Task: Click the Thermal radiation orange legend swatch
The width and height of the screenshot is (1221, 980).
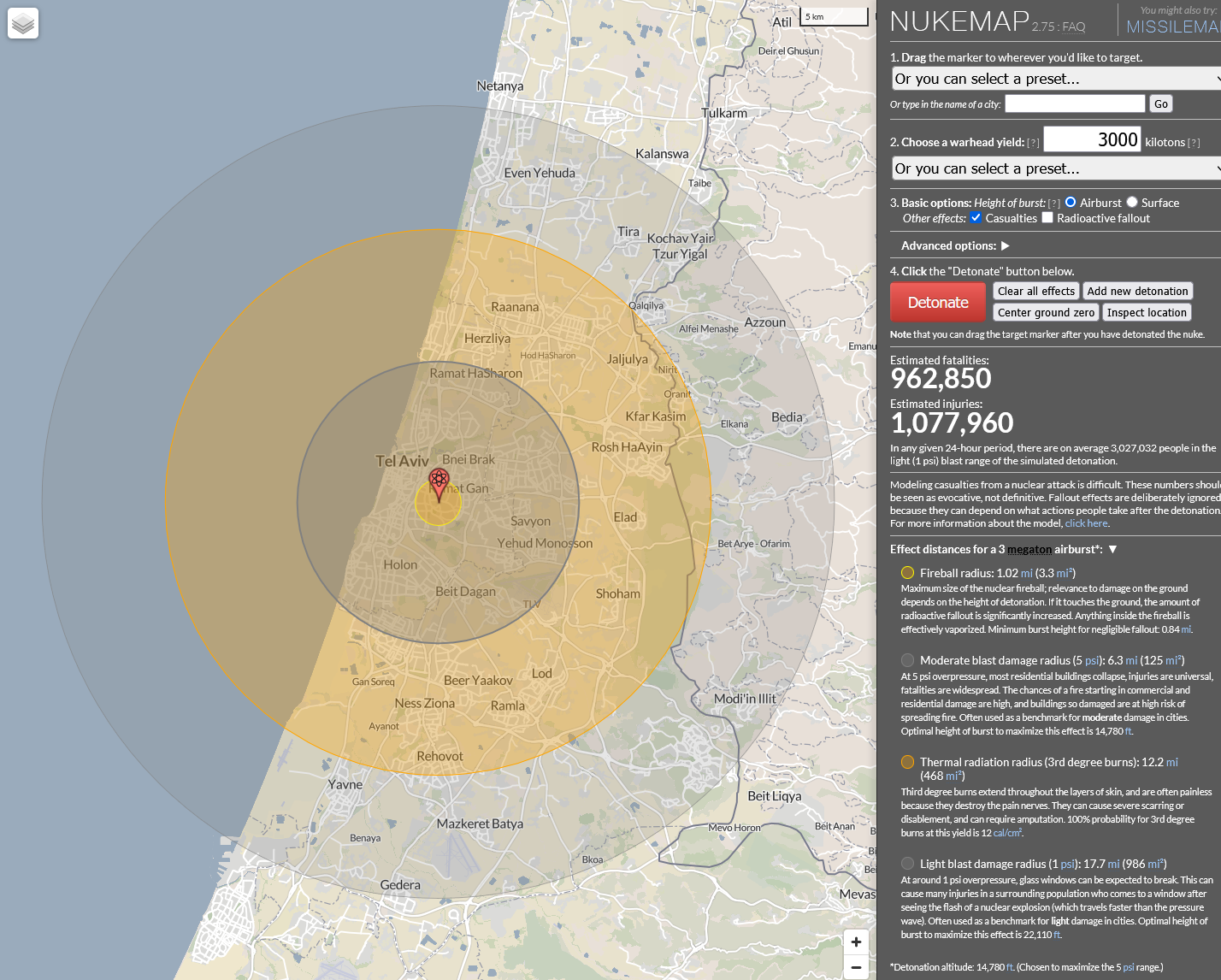Action: tap(907, 762)
